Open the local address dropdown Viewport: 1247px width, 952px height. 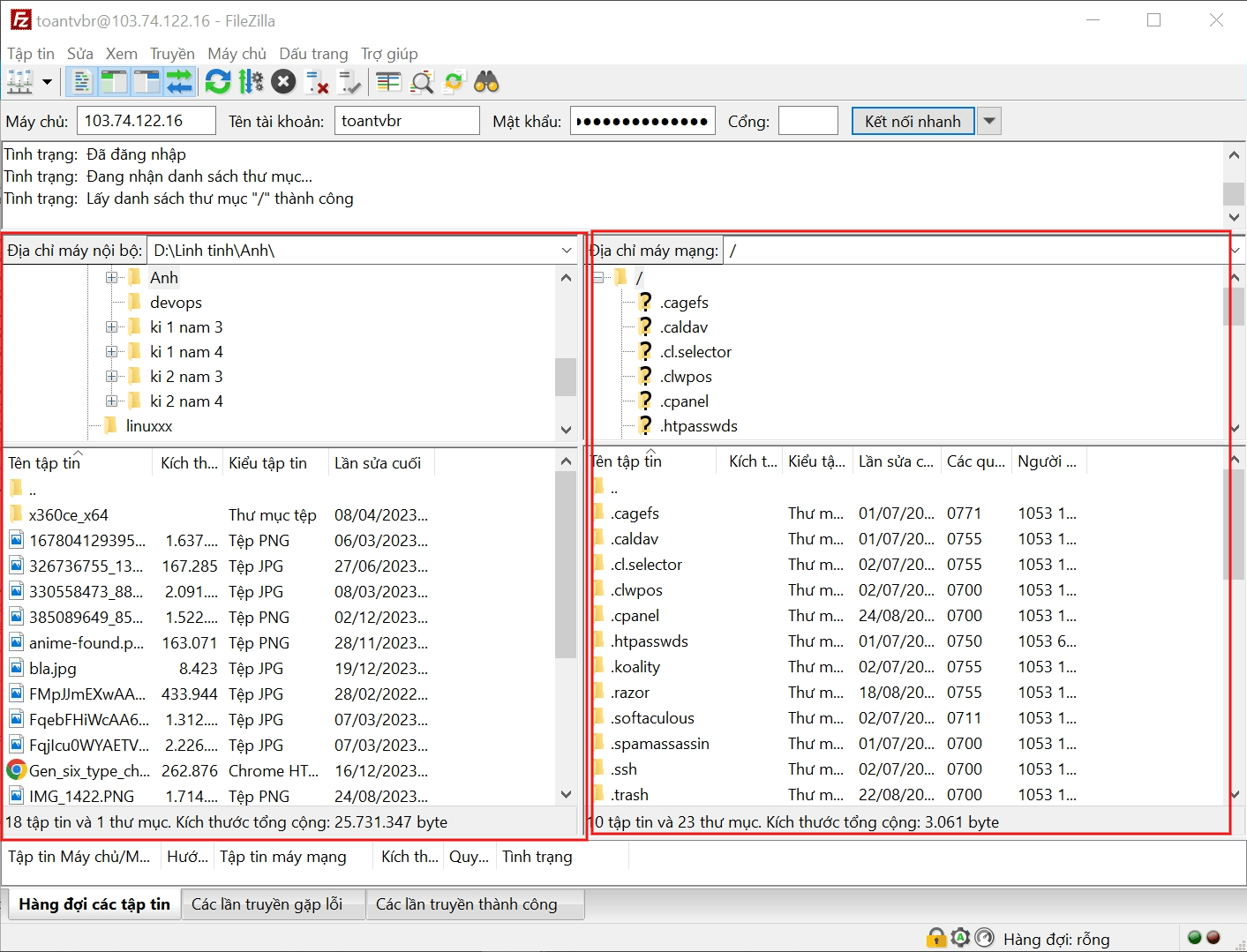pyautogui.click(x=567, y=250)
